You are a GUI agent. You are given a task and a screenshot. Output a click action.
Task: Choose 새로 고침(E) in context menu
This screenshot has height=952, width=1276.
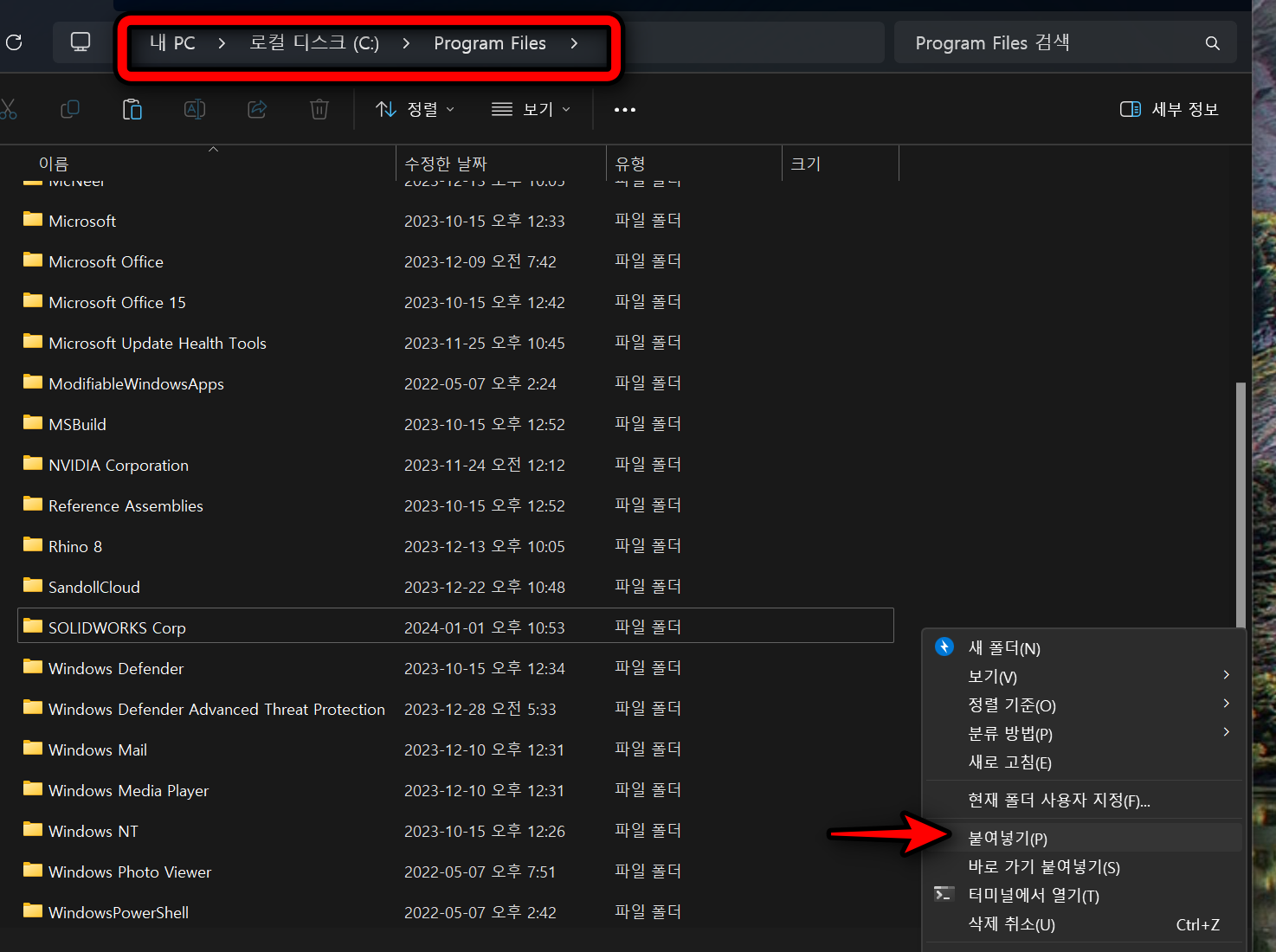1084,762
